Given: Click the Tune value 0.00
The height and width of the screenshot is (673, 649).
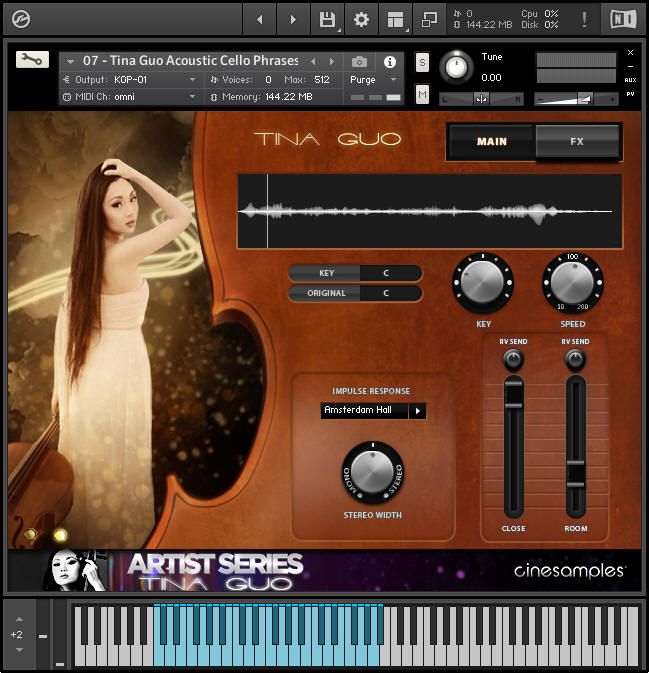Looking at the screenshot, I should 491,78.
